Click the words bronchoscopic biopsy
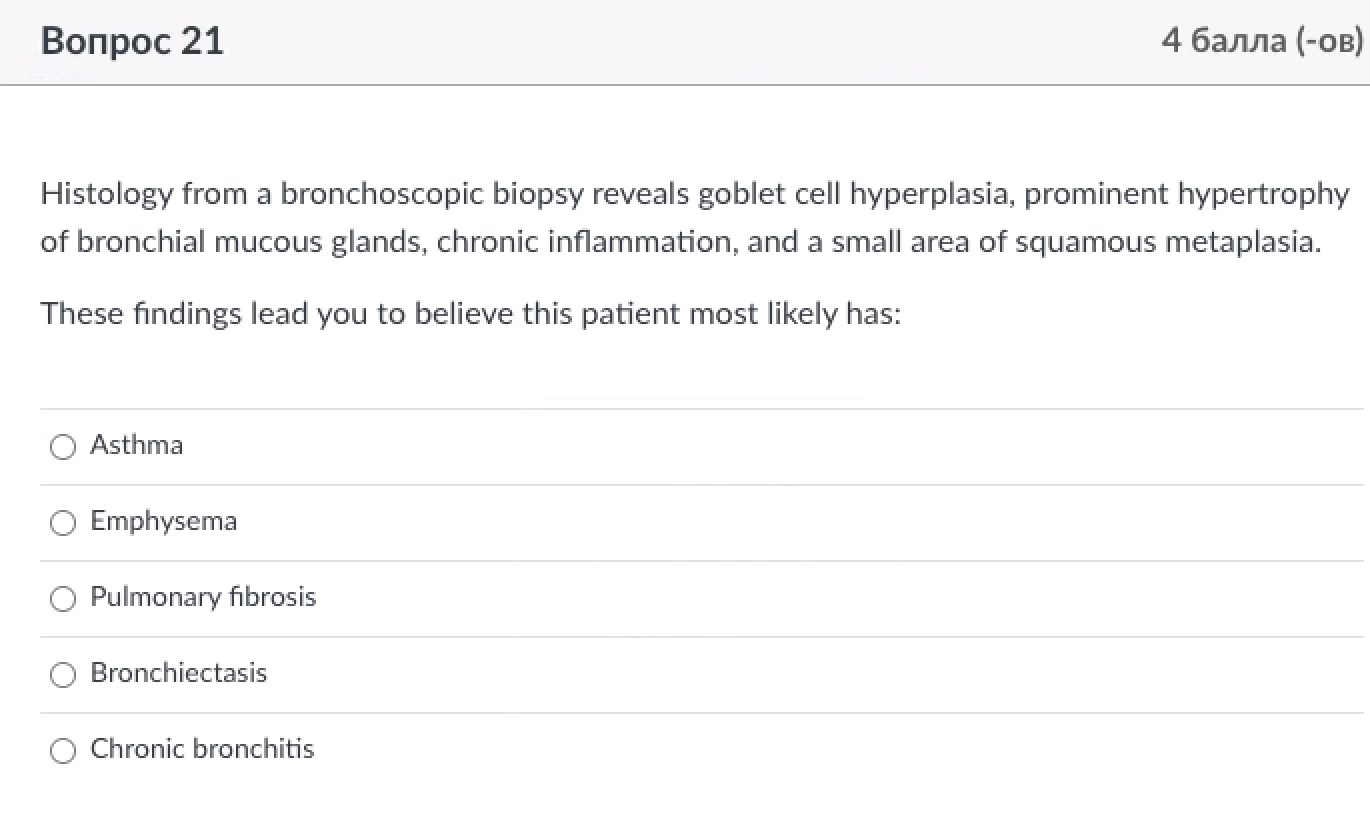The image size is (1370, 822). pos(433,194)
